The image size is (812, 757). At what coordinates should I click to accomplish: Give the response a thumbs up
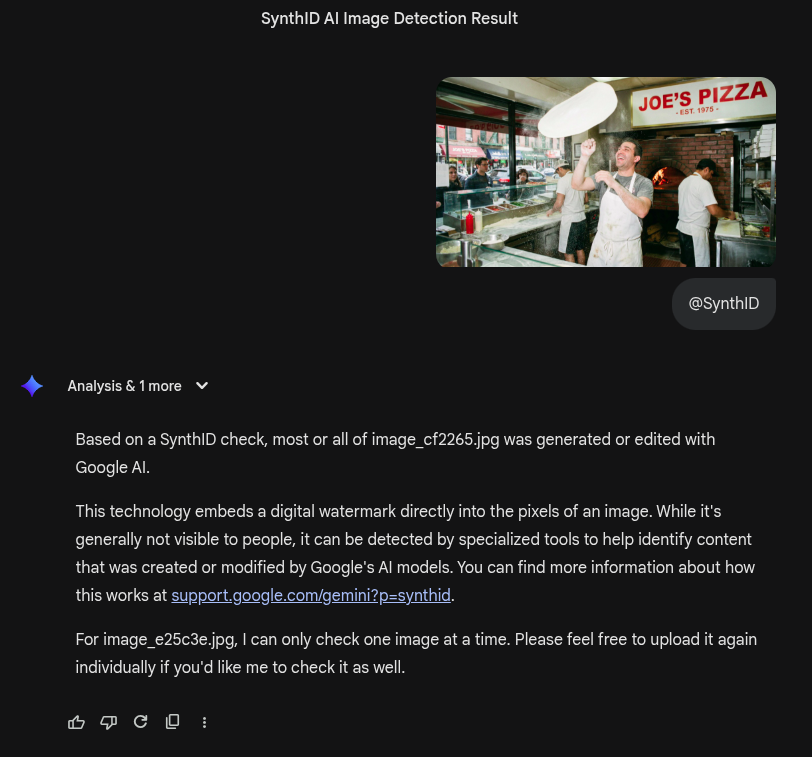pyautogui.click(x=76, y=722)
